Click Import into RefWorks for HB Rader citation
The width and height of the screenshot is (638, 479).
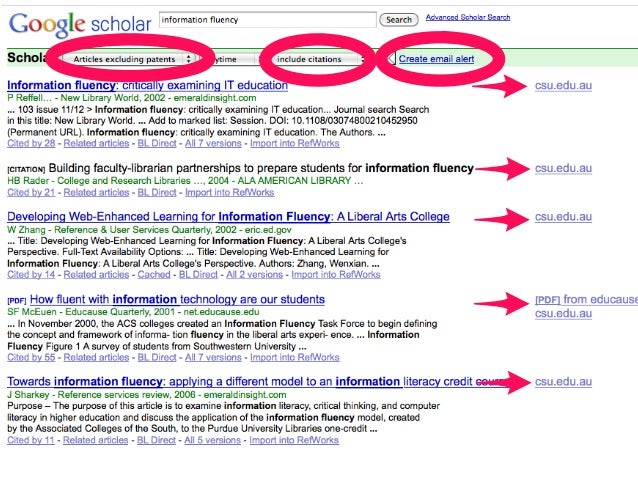tap(229, 192)
